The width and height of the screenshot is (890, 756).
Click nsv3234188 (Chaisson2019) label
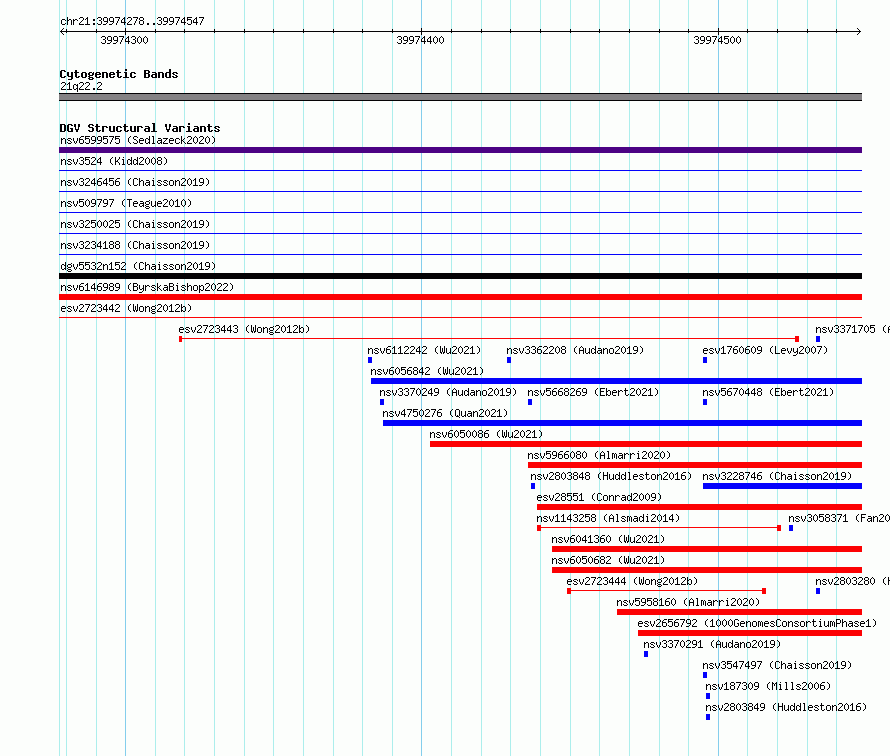point(135,245)
